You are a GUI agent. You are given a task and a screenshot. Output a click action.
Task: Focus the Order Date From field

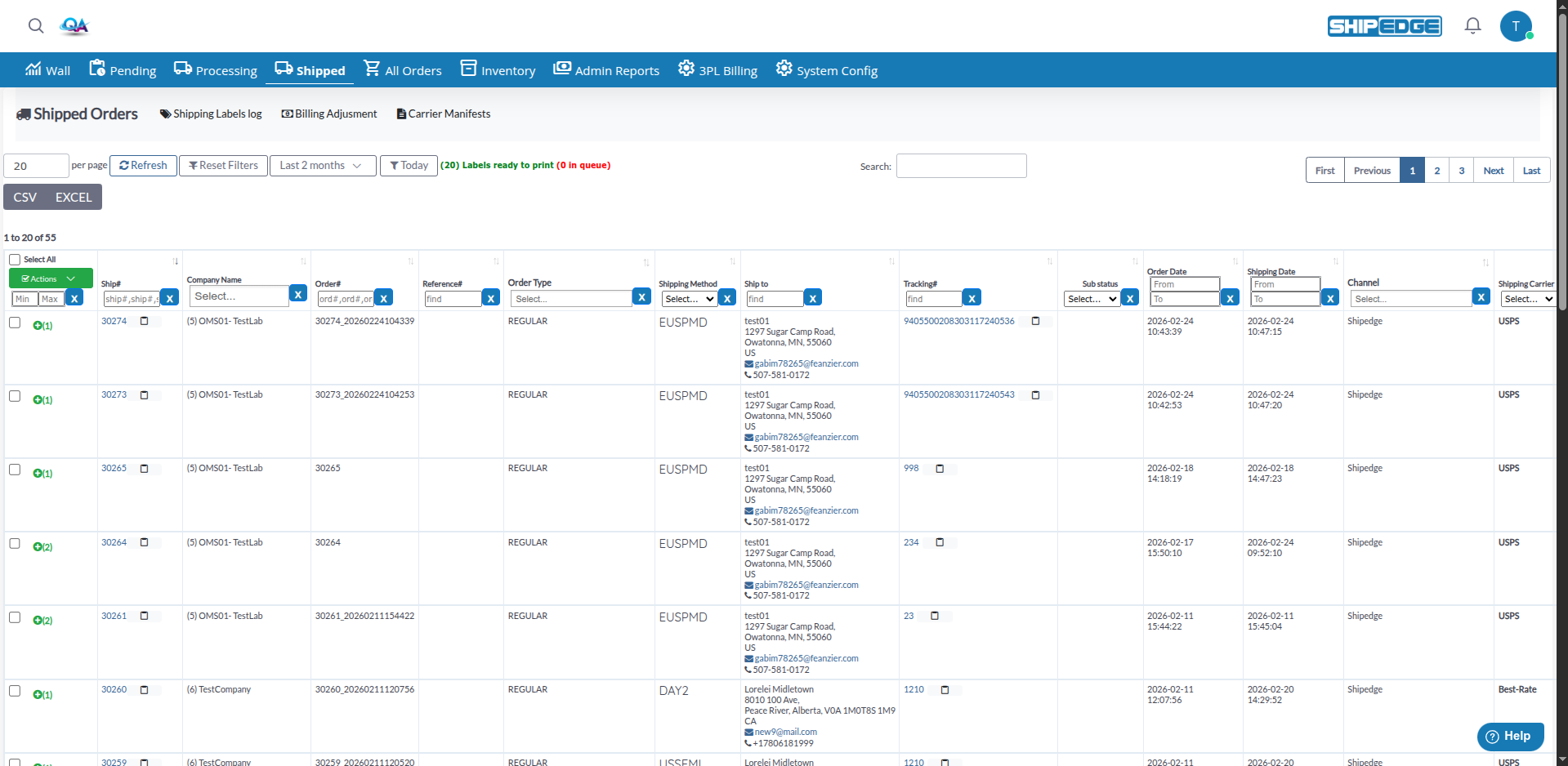coord(1184,284)
